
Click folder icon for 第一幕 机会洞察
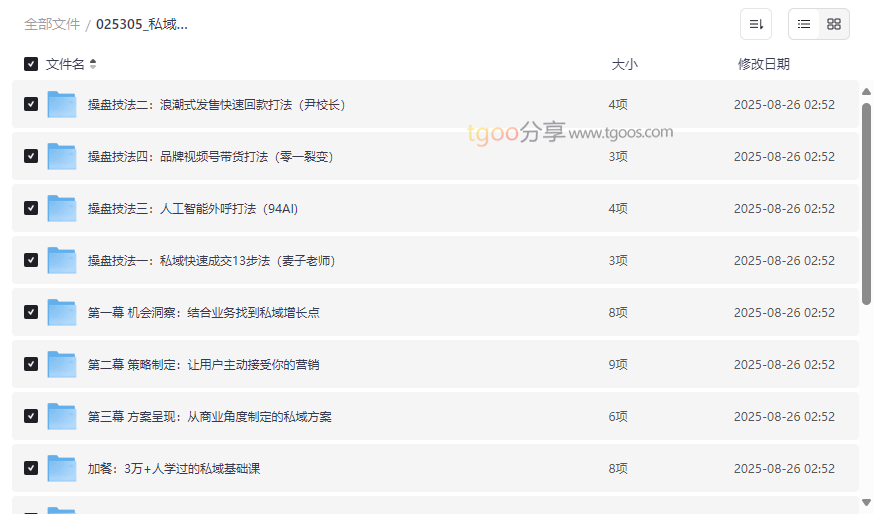coord(62,312)
